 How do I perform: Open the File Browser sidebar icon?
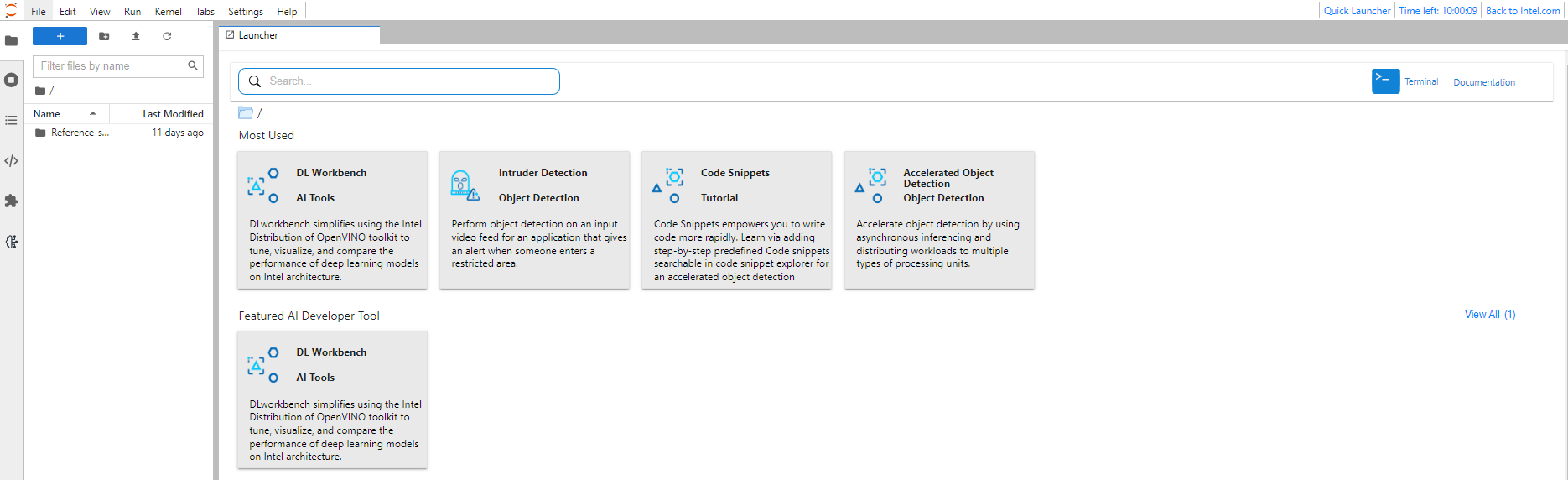pos(12,40)
